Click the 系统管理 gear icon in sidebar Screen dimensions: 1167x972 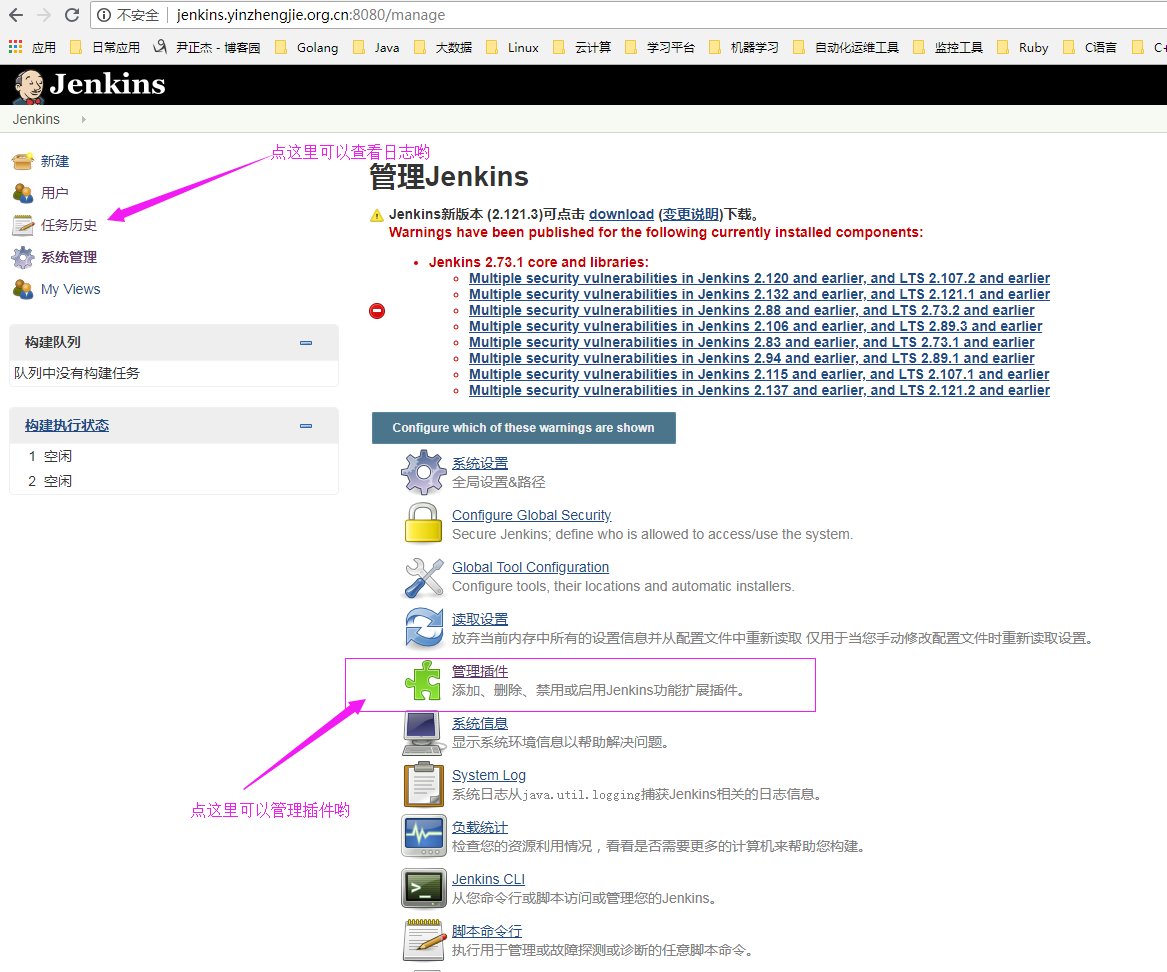point(23,257)
